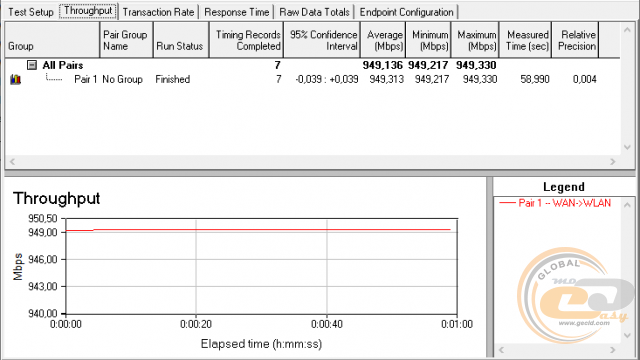Click the legend's scroll down arrow
The width and height of the screenshot is (640, 360).
627,336
